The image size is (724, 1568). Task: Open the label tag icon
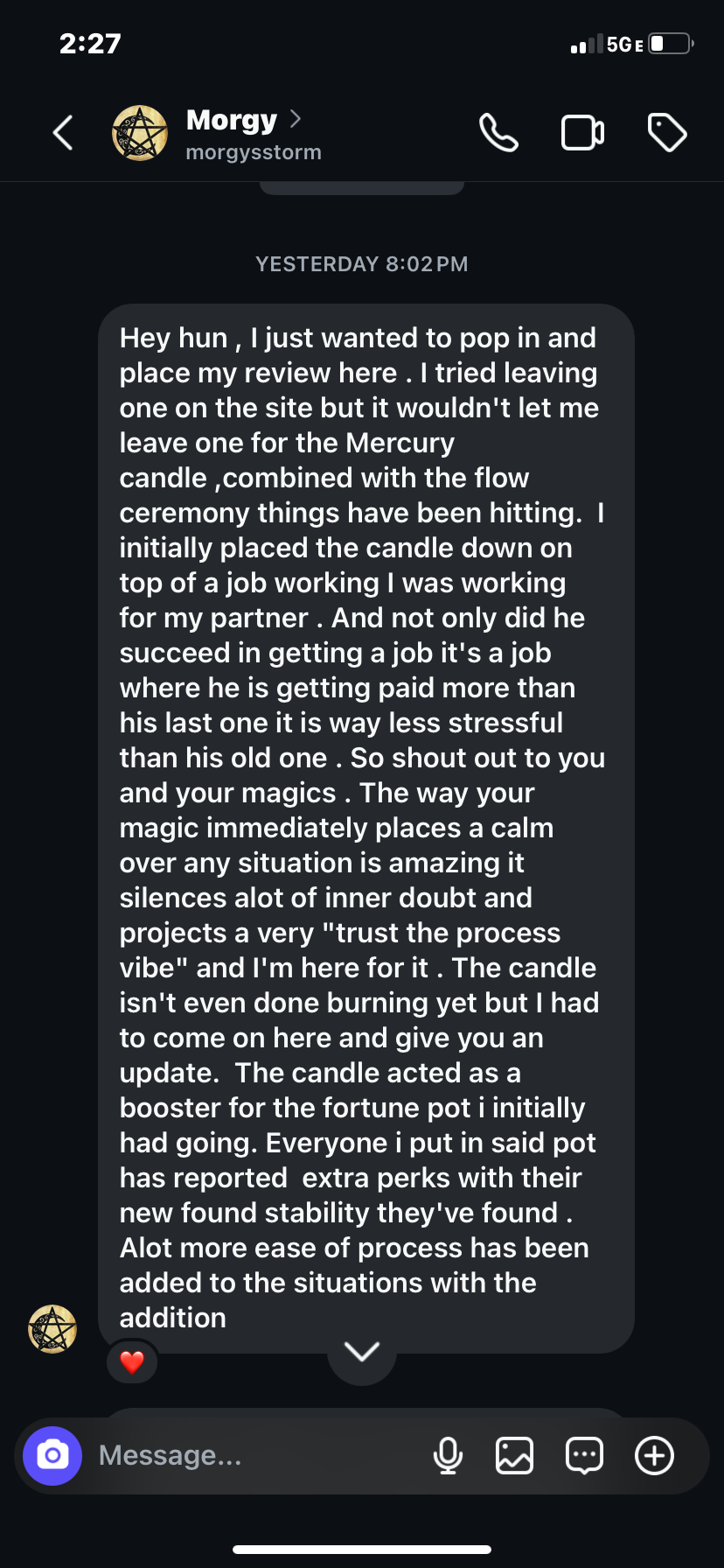click(666, 133)
